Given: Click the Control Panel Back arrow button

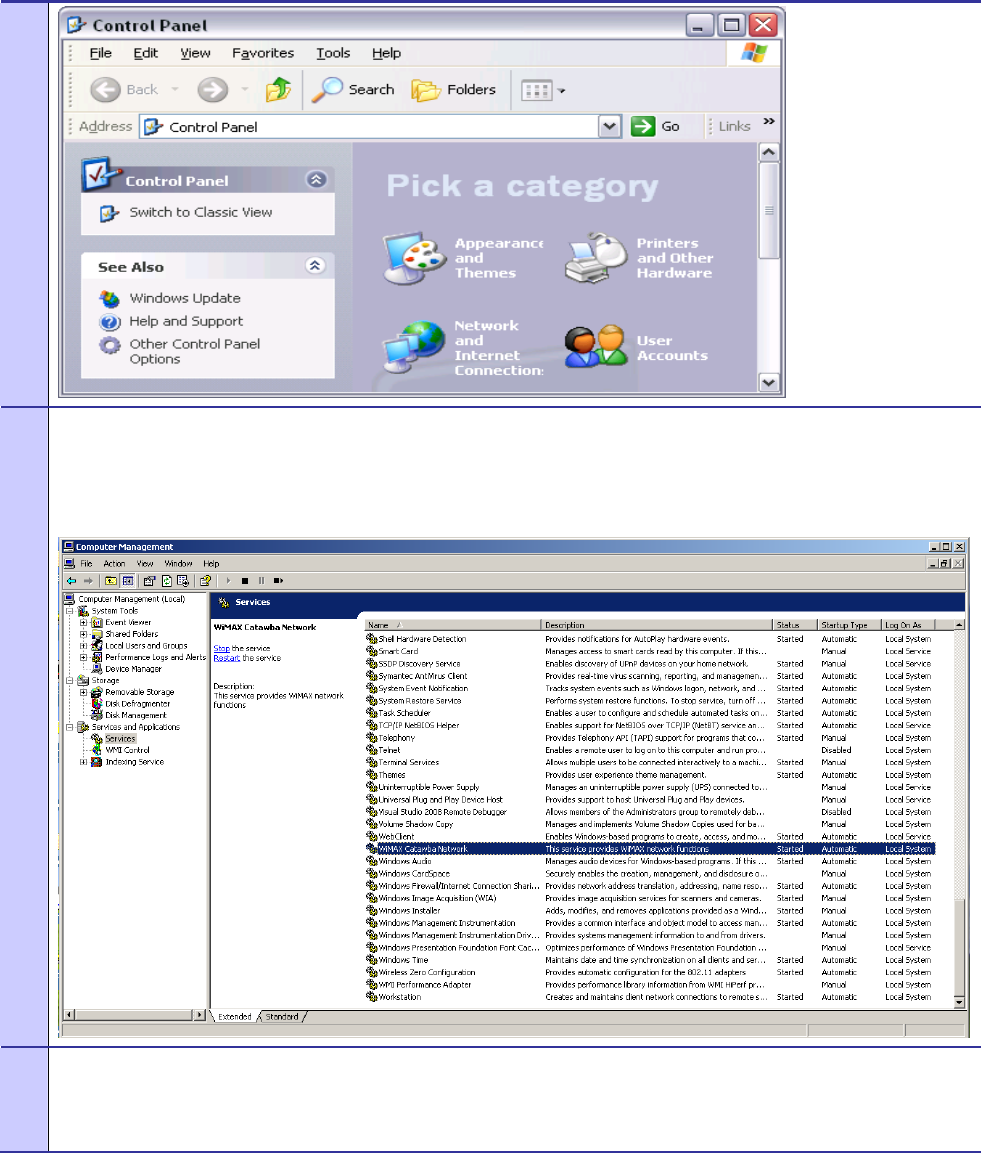Looking at the screenshot, I should (105, 90).
